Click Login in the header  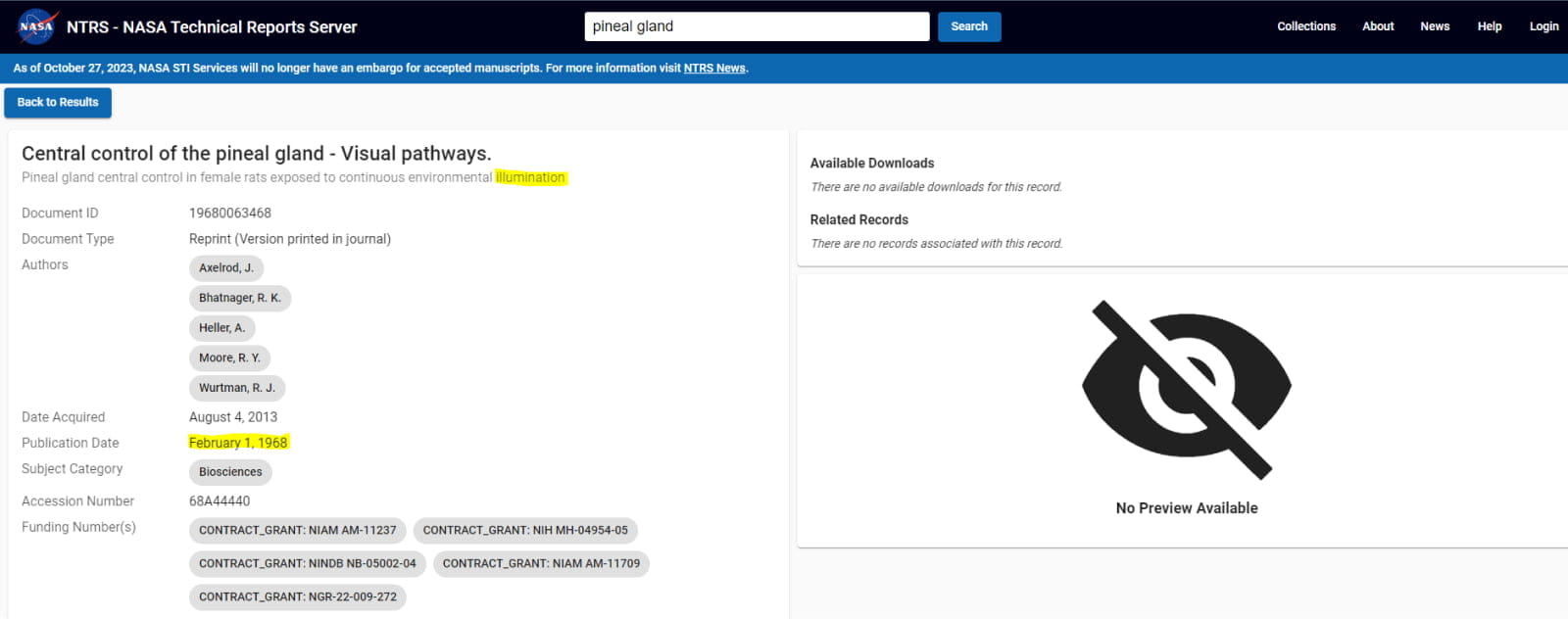point(1543,26)
